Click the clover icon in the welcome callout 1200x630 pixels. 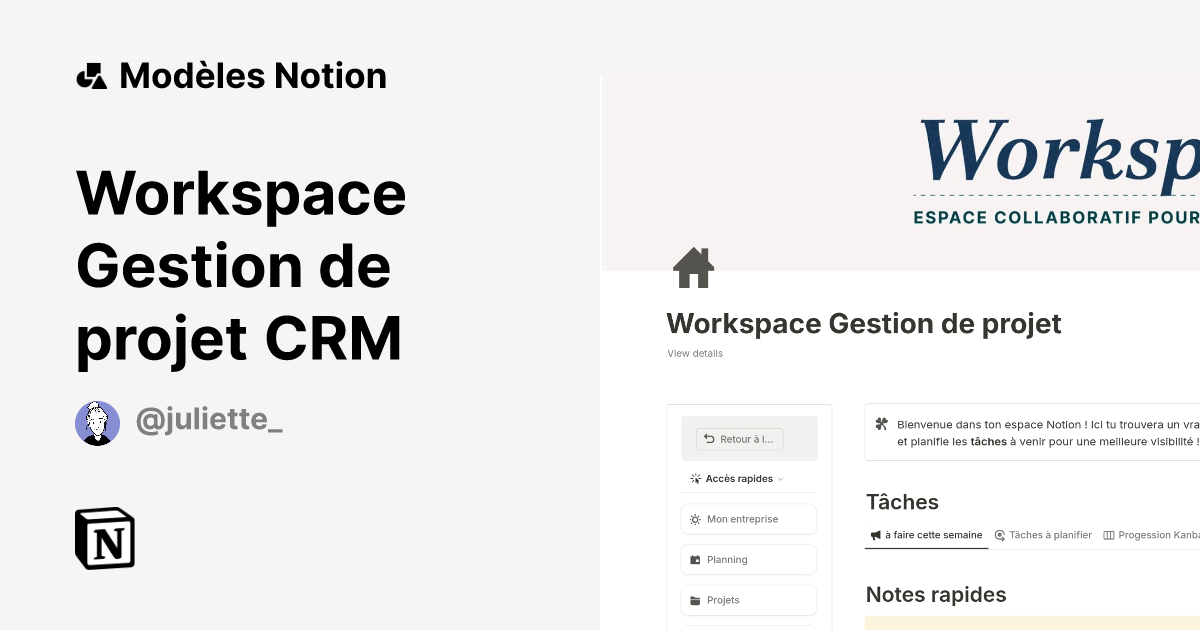(882, 426)
